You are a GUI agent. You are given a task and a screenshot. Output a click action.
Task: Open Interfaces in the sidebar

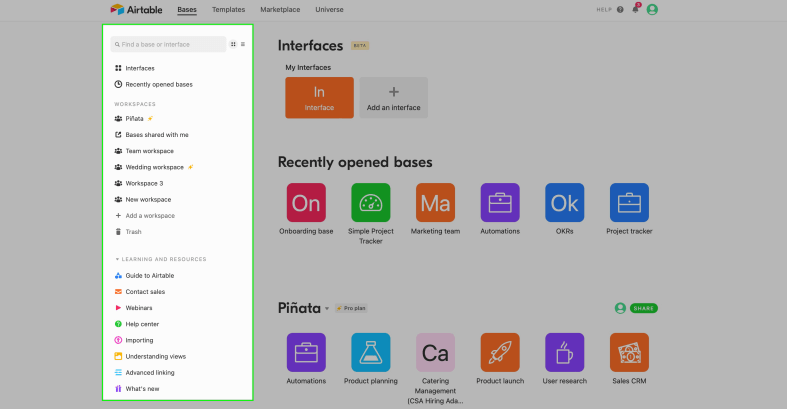click(x=135, y=68)
